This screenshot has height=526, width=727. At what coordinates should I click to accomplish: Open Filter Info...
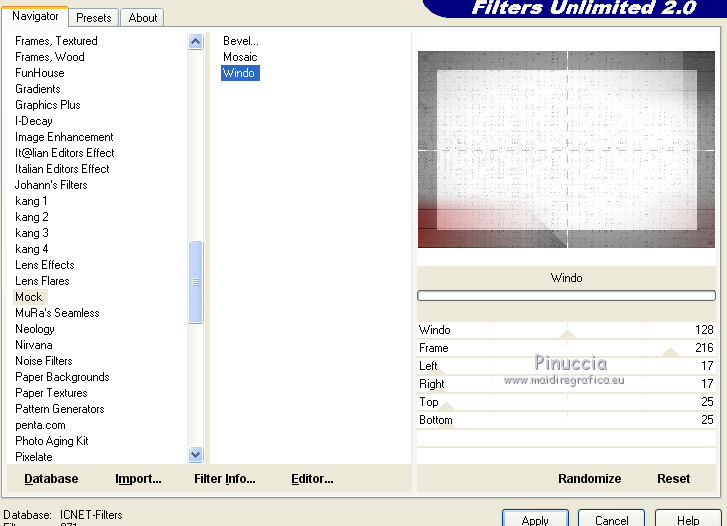click(x=224, y=479)
